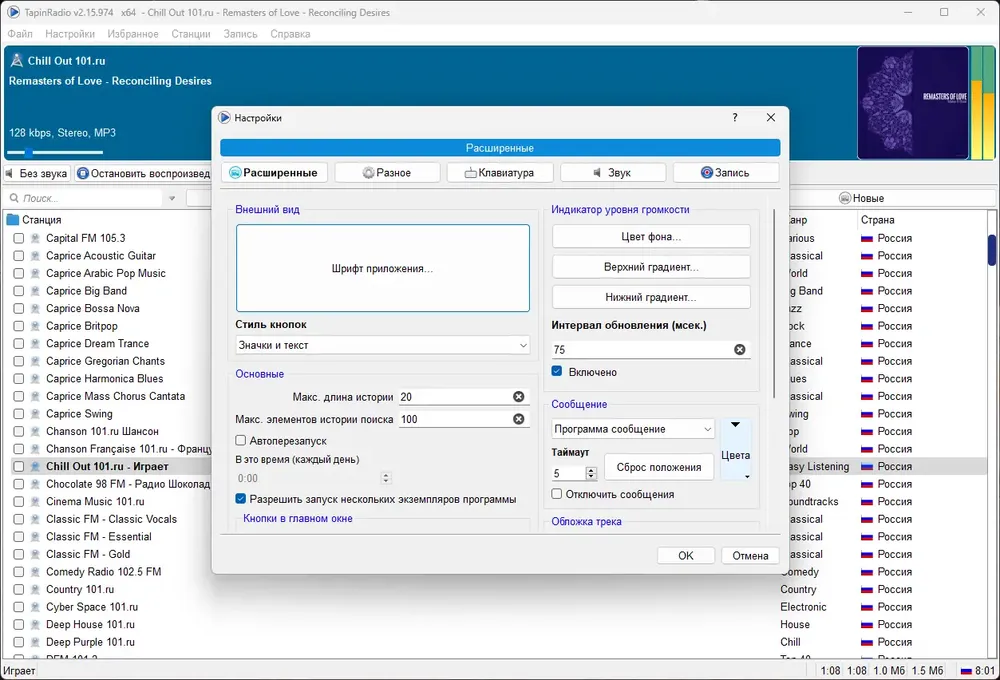This screenshot has width=1000, height=680.
Task: Clear the search history elements field
Action: point(518,419)
